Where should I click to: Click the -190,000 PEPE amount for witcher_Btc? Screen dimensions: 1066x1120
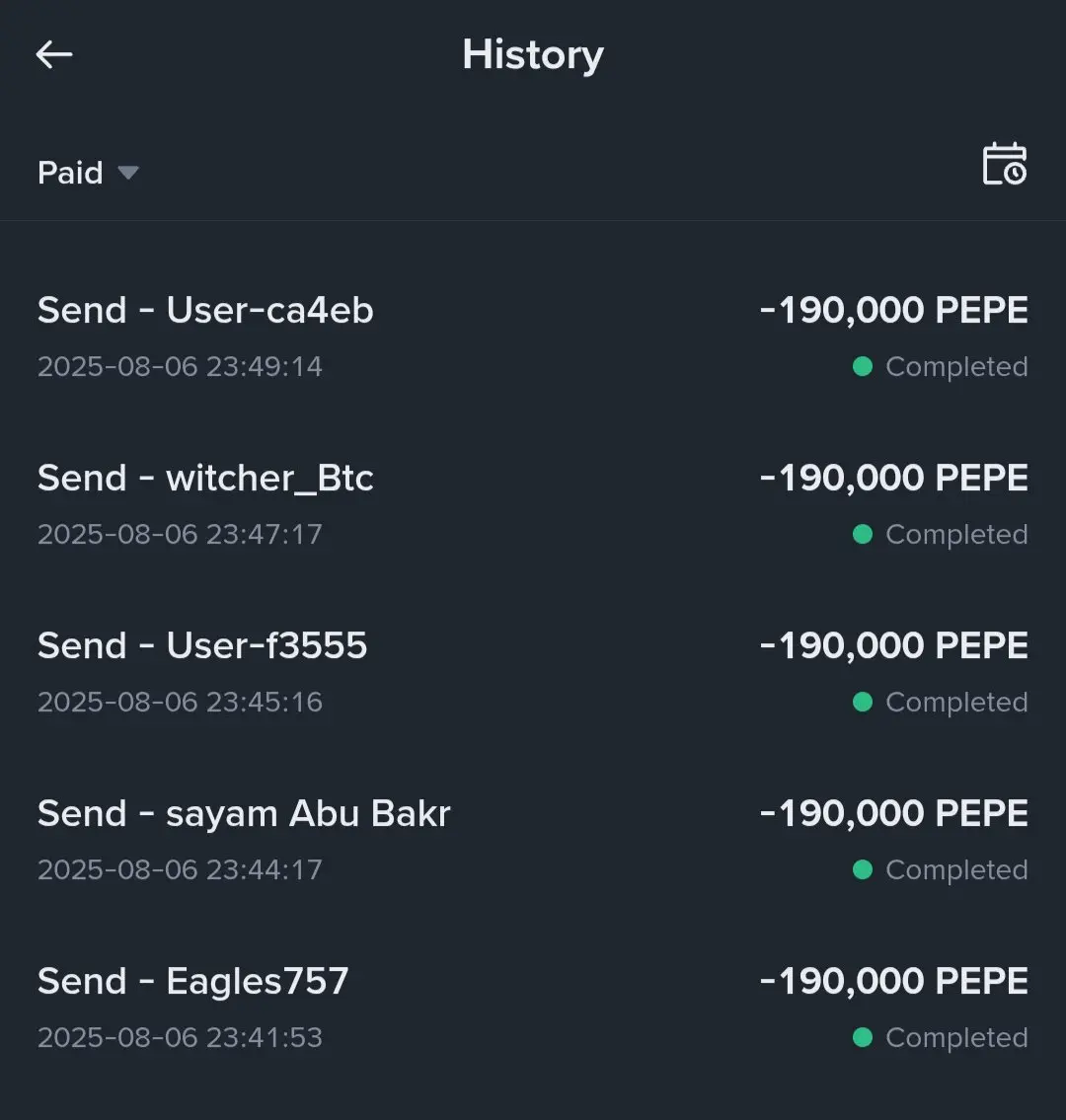tap(894, 478)
